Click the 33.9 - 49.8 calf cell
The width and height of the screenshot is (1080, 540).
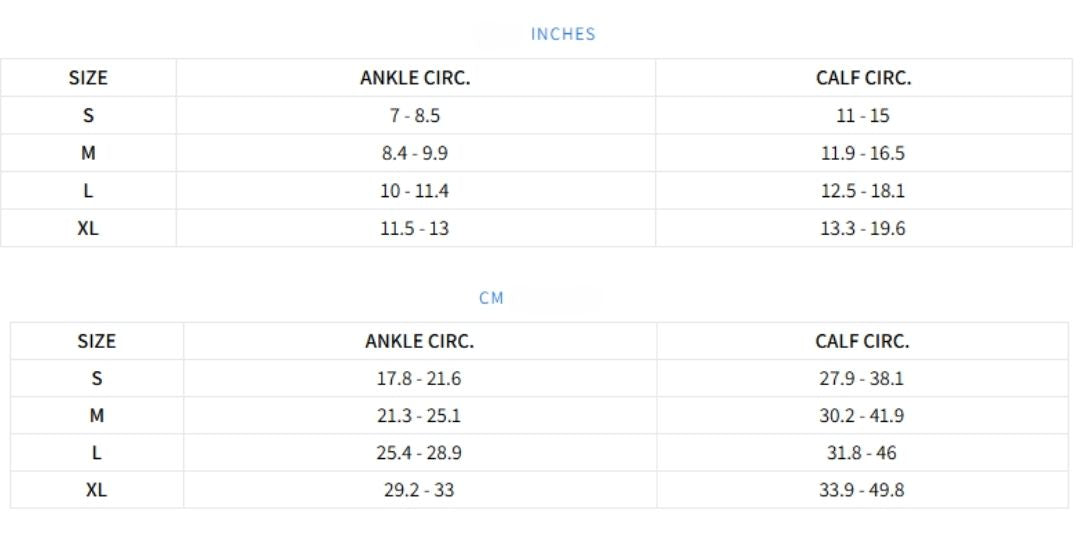click(862, 490)
